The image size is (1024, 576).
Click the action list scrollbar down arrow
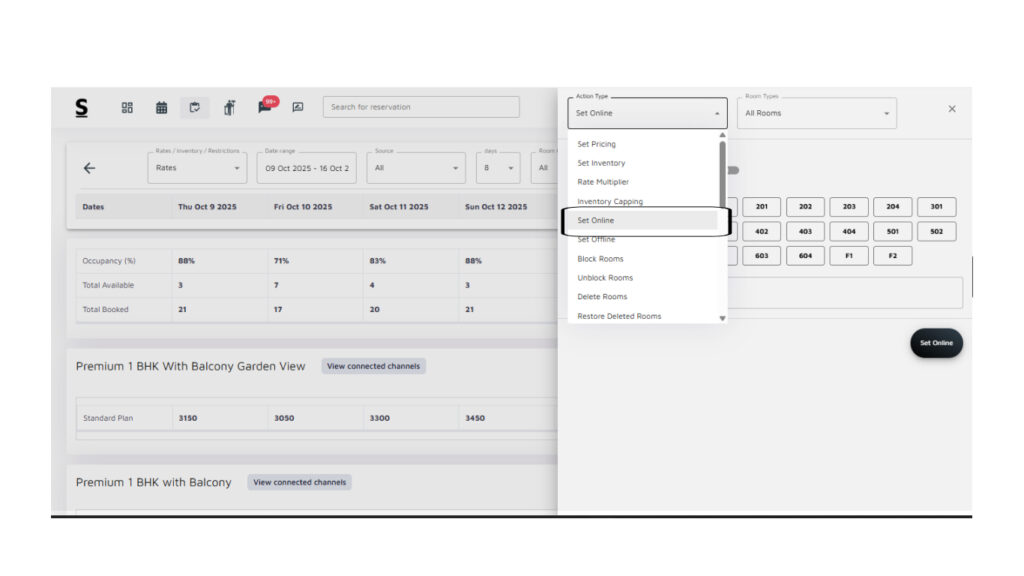click(722, 318)
